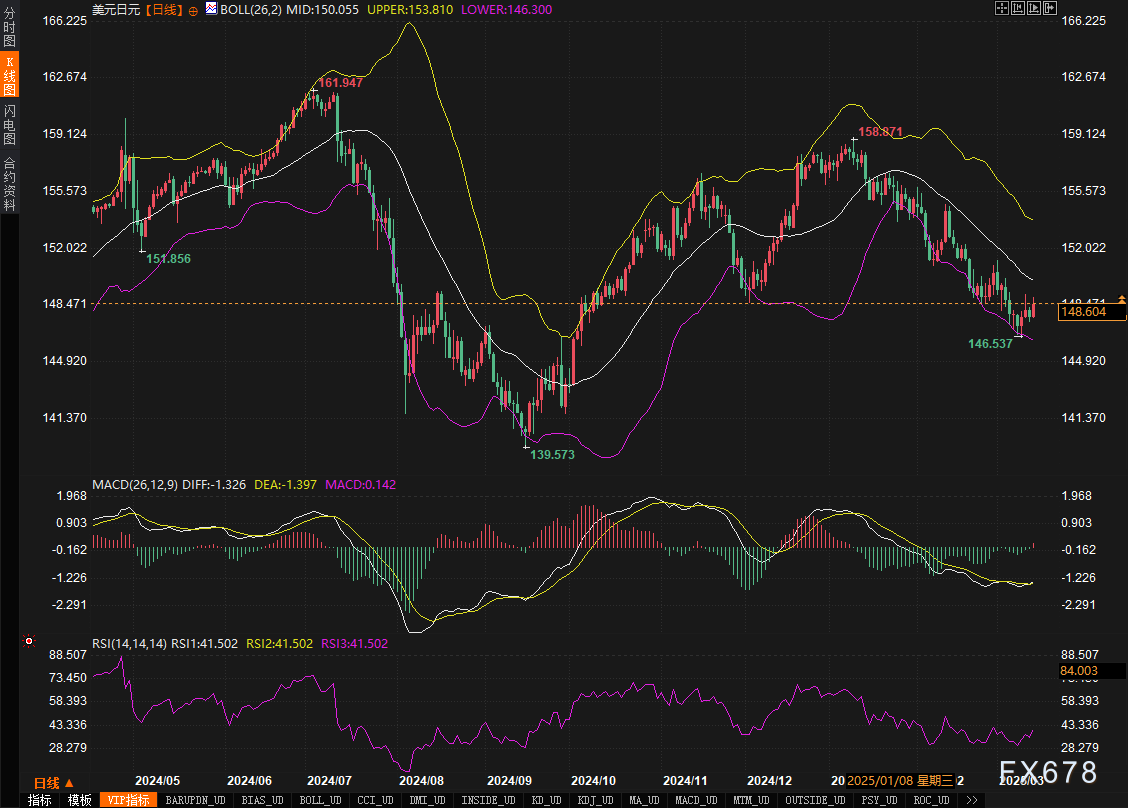The image size is (1128, 808).
Task: Open the BOLL indicator chart icon
Action: pyautogui.click(x=211, y=8)
